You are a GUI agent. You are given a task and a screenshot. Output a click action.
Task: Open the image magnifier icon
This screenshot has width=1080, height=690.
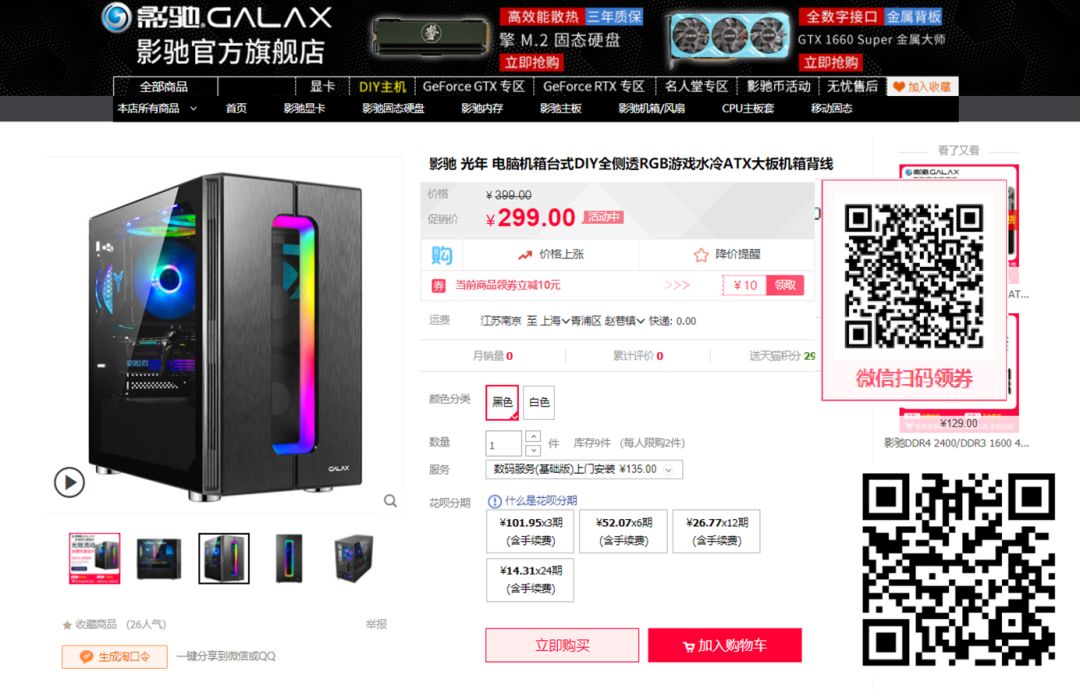point(391,501)
